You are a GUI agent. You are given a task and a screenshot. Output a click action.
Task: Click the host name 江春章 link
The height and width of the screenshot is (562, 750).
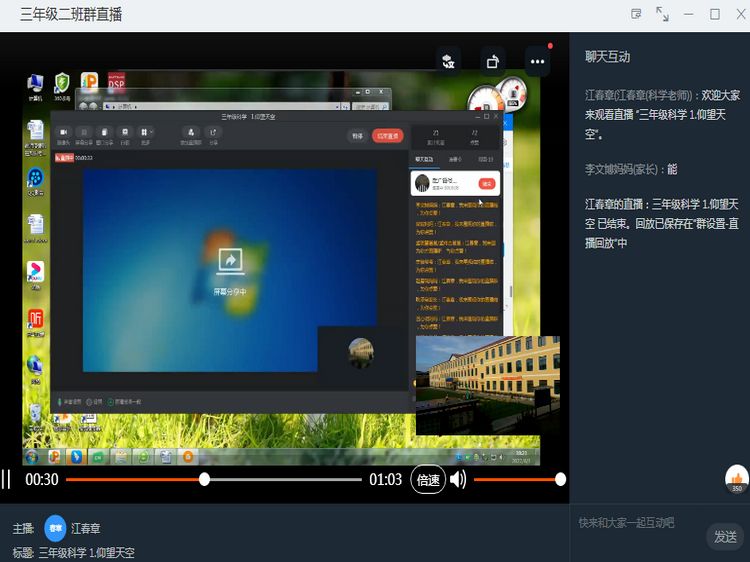86,529
